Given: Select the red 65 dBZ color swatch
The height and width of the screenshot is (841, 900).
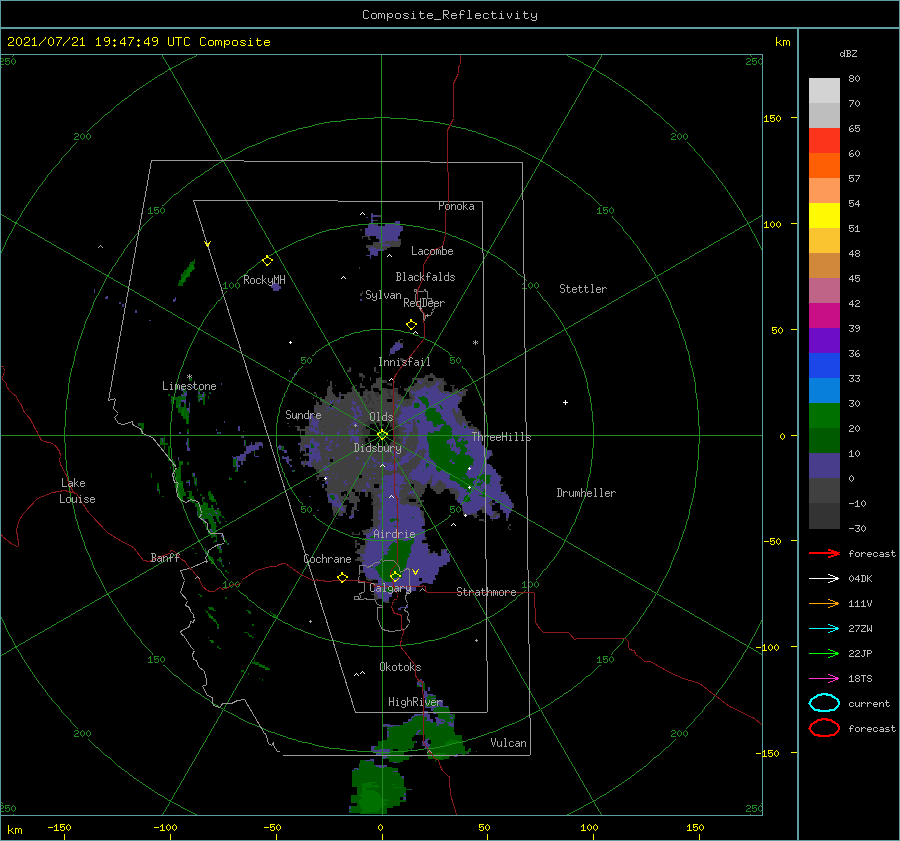Looking at the screenshot, I should tap(824, 141).
